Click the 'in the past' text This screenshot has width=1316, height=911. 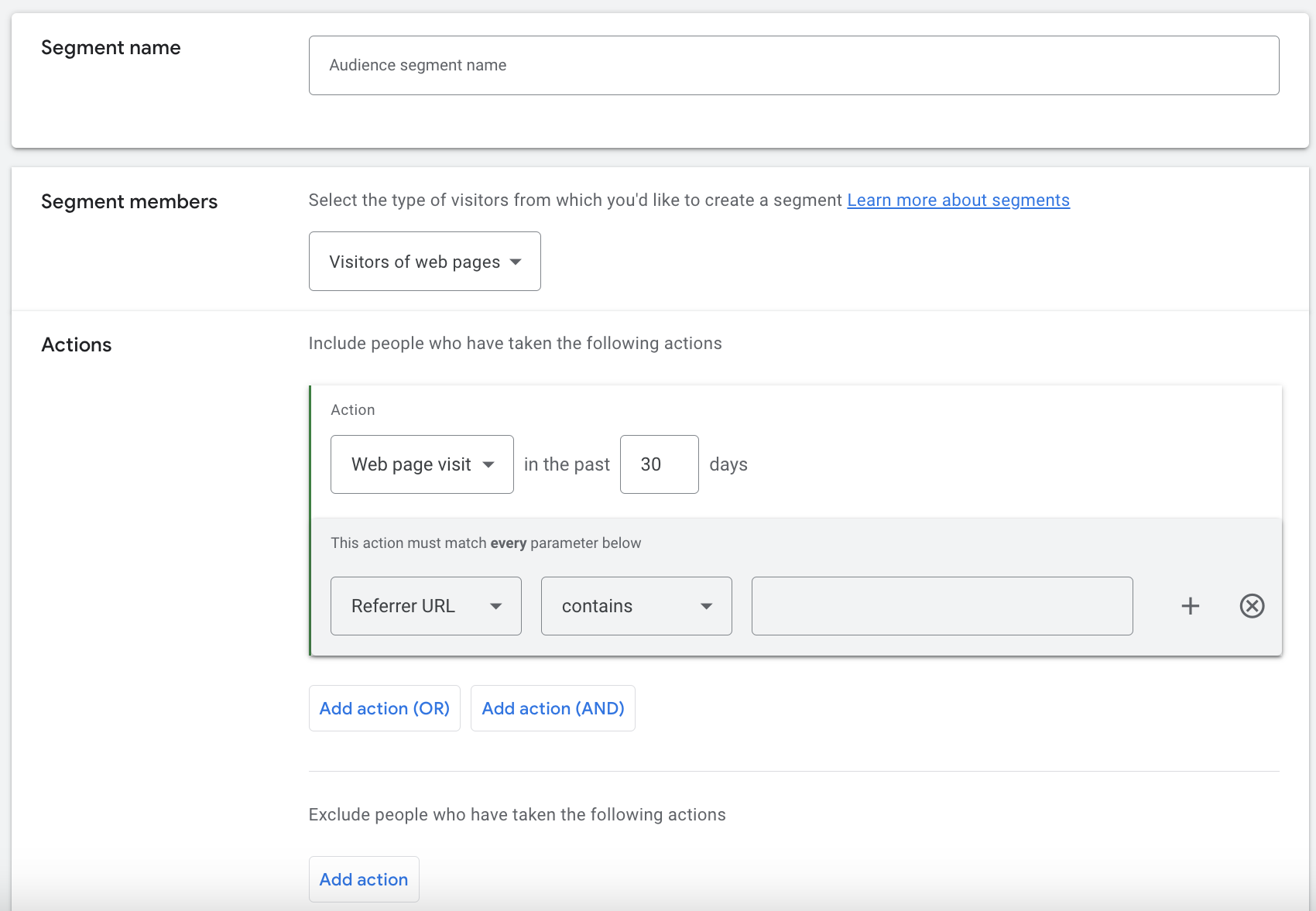pos(567,464)
